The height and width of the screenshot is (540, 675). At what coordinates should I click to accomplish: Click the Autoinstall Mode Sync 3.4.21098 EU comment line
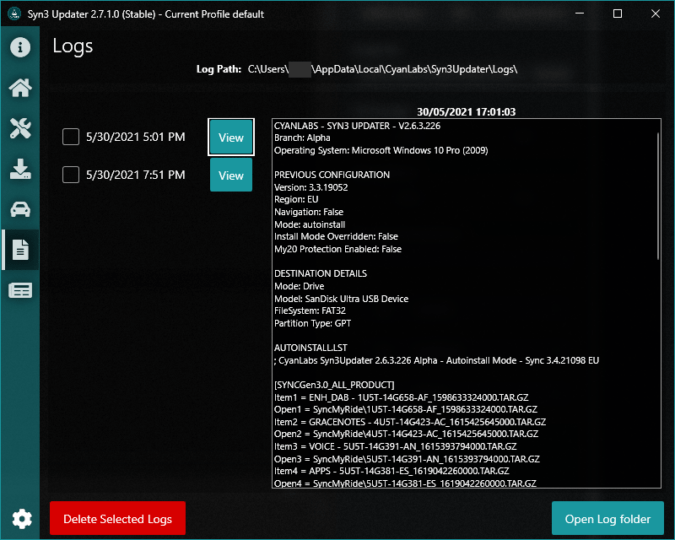[x=437, y=360]
